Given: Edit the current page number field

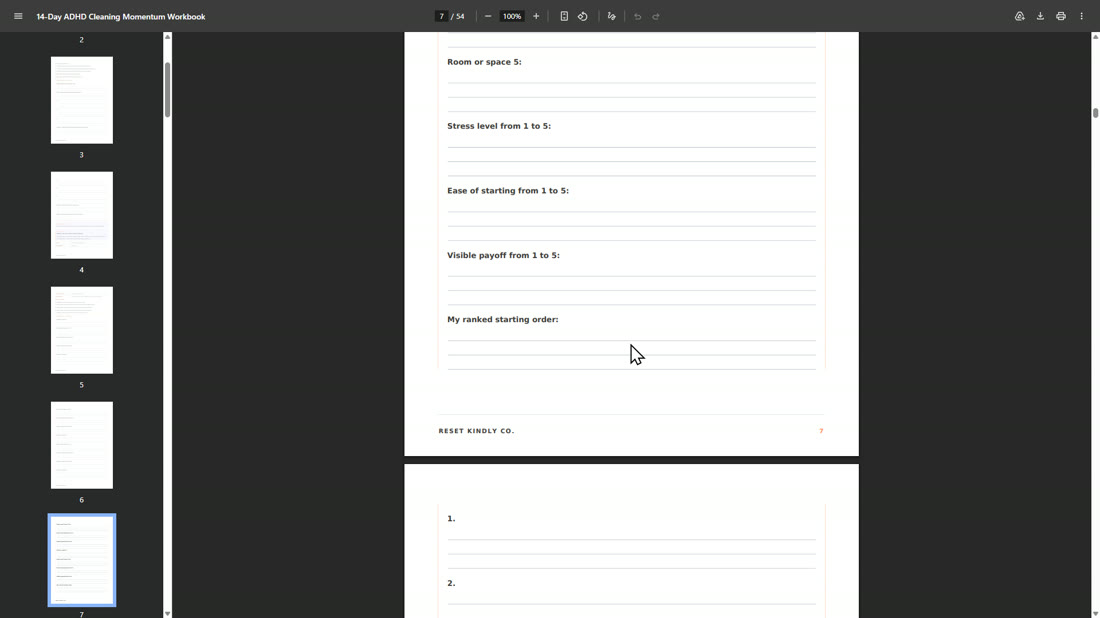Looking at the screenshot, I should tap(441, 16).
